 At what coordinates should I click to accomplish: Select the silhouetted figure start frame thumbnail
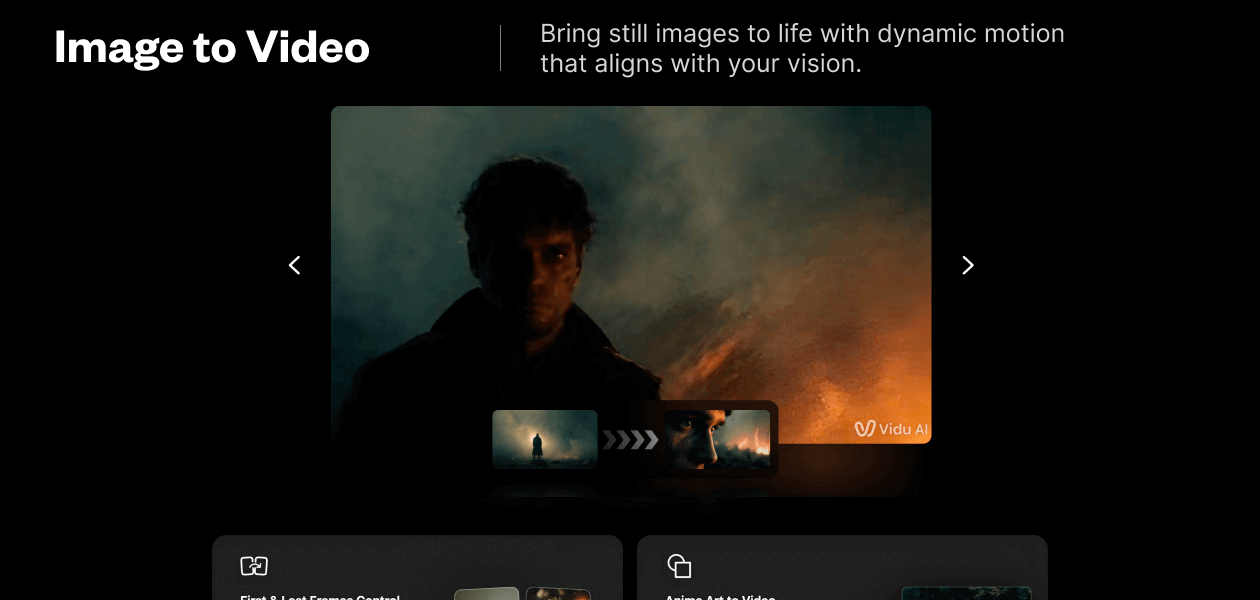pyautogui.click(x=545, y=439)
